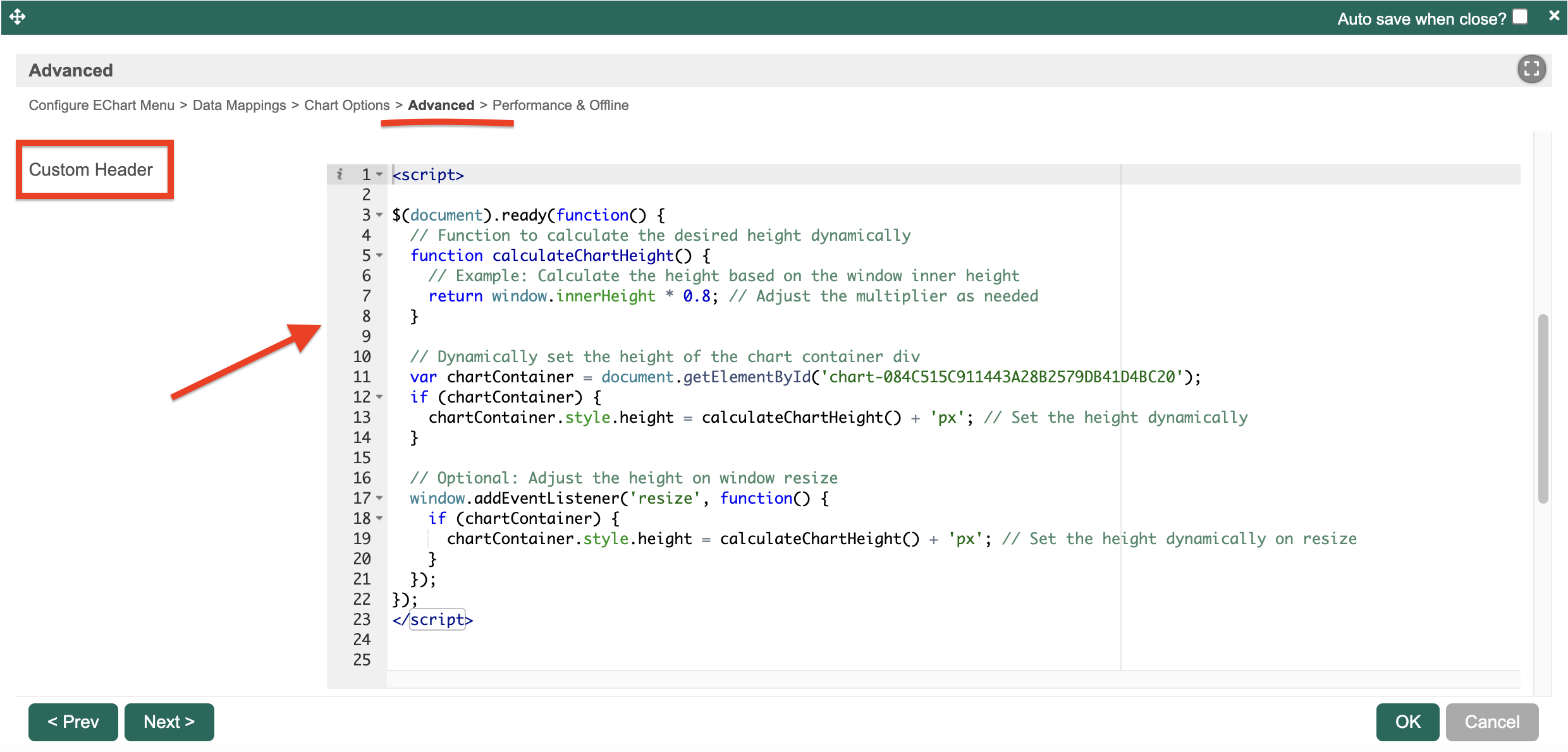This screenshot has height=752, width=1568.
Task: Click window.innerHeight on line 7
Action: coord(573,296)
